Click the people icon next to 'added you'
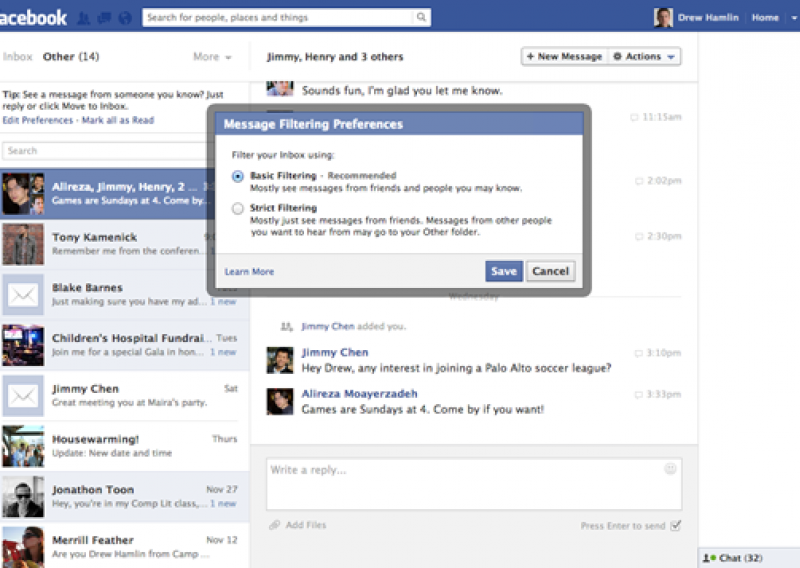Screen dimensions: 800x568 (287, 327)
